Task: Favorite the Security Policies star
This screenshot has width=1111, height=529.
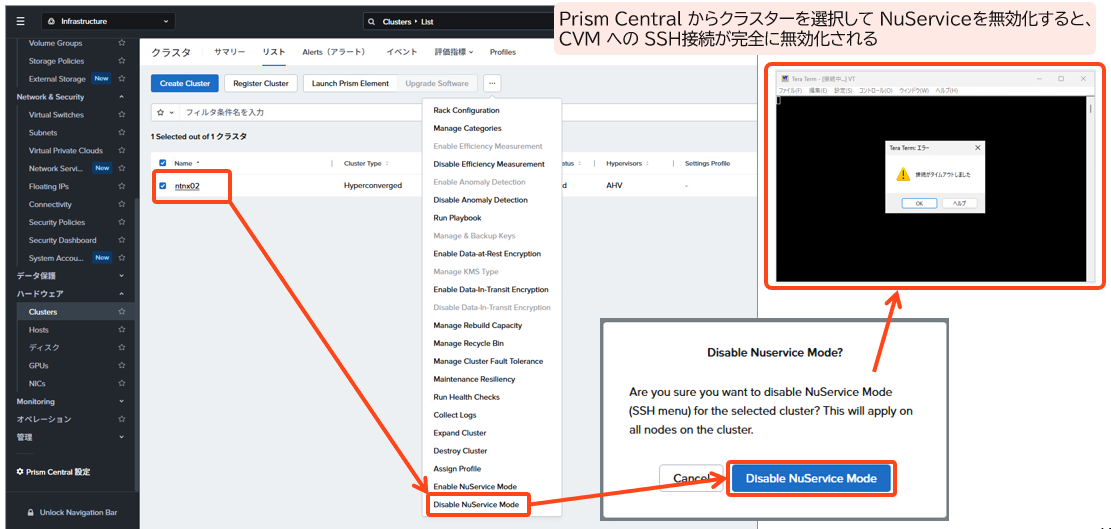Action: (122, 222)
